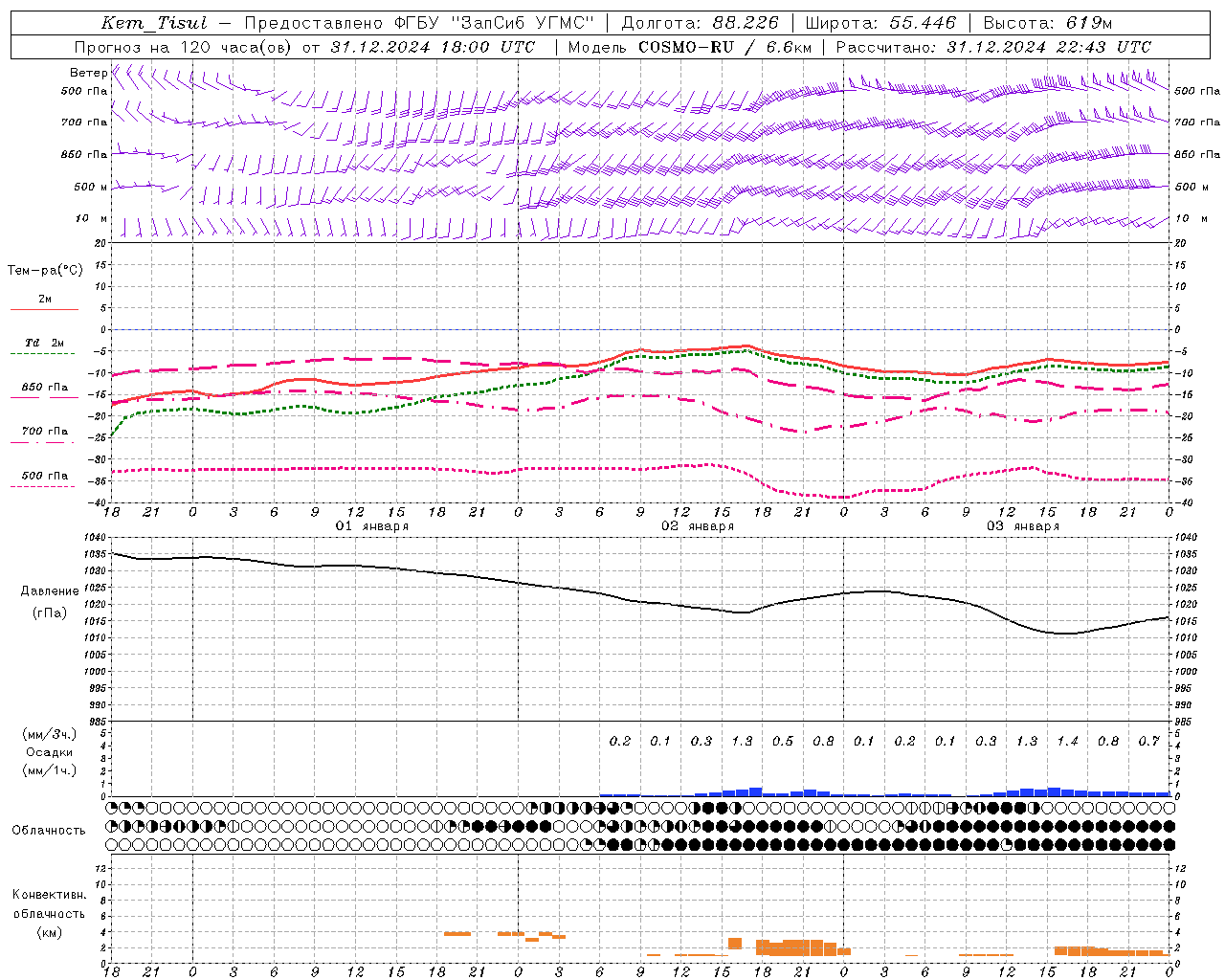
Task: Click the 01 января date label
Action: coord(371,526)
